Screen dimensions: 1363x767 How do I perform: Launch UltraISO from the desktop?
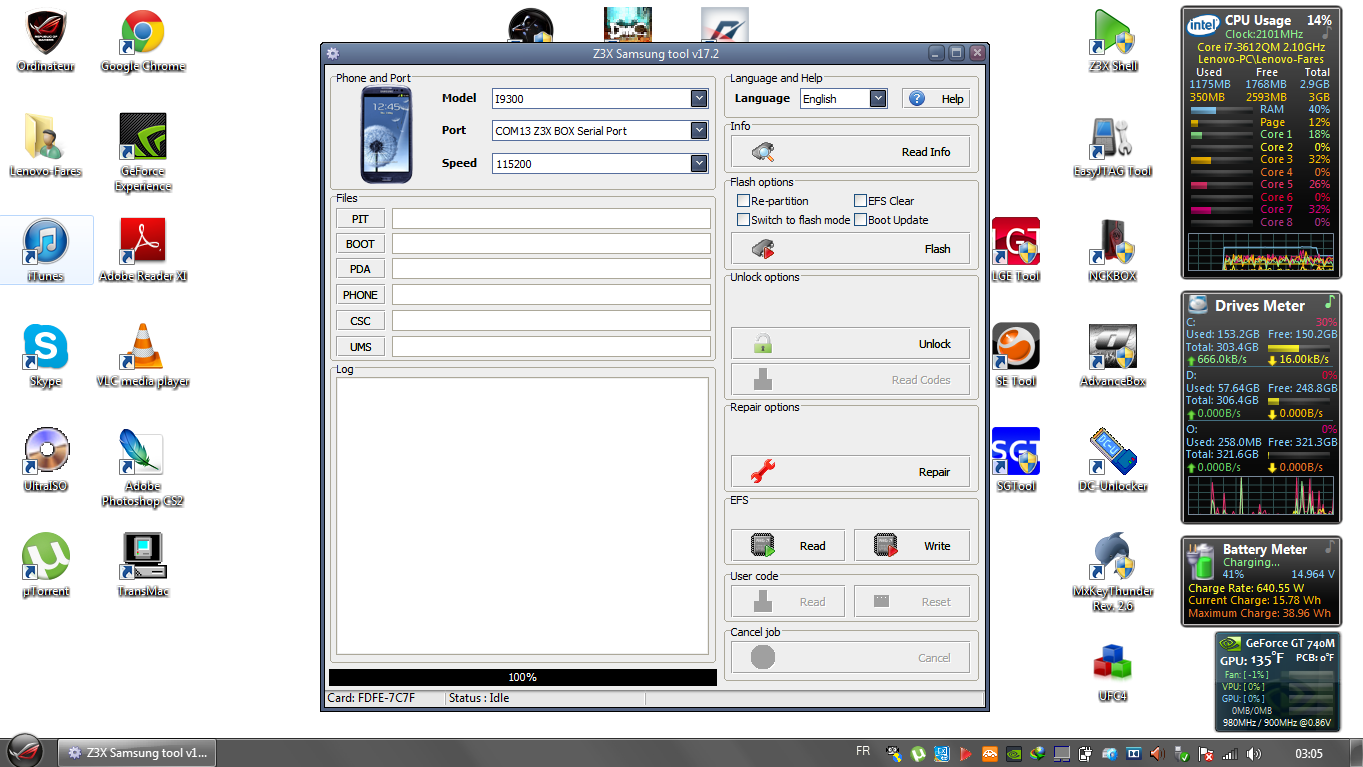tap(46, 461)
